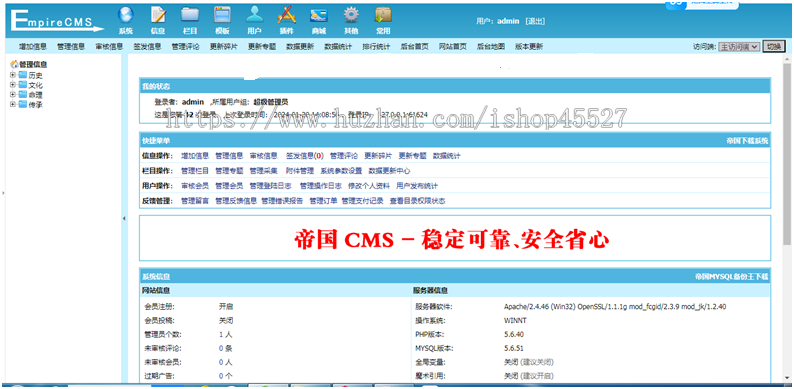Viewport: 794px width, 389px height.
Task: Open 附件管理 in the quick menu
Action: [300, 171]
